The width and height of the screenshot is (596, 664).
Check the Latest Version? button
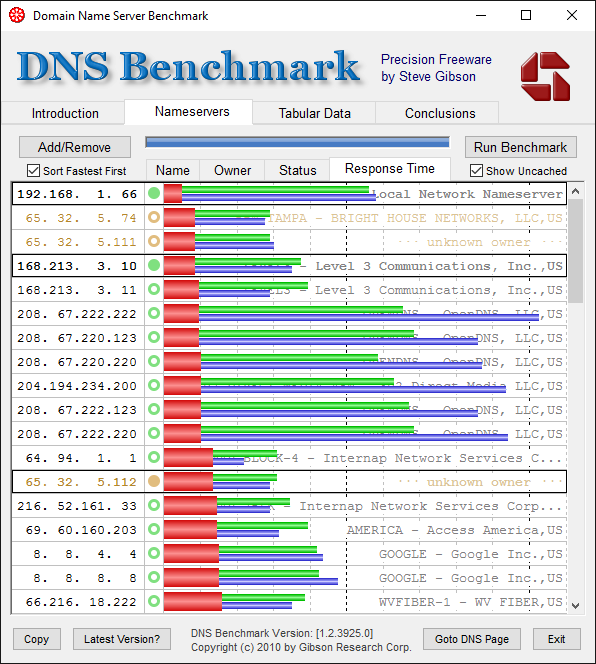[x=122, y=639]
